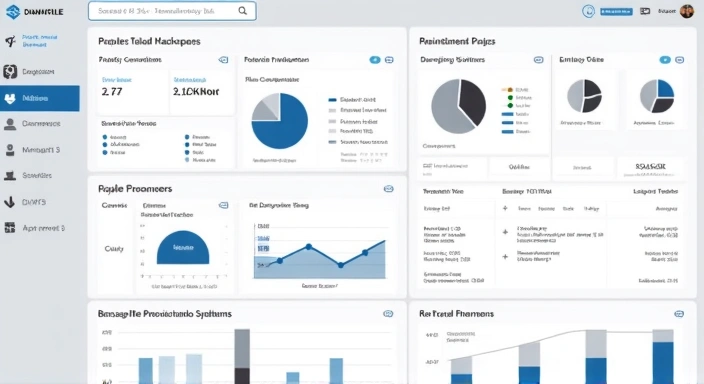Click blue slice of small pie chart
Viewport: 704px width, 384px height.
point(666,88)
